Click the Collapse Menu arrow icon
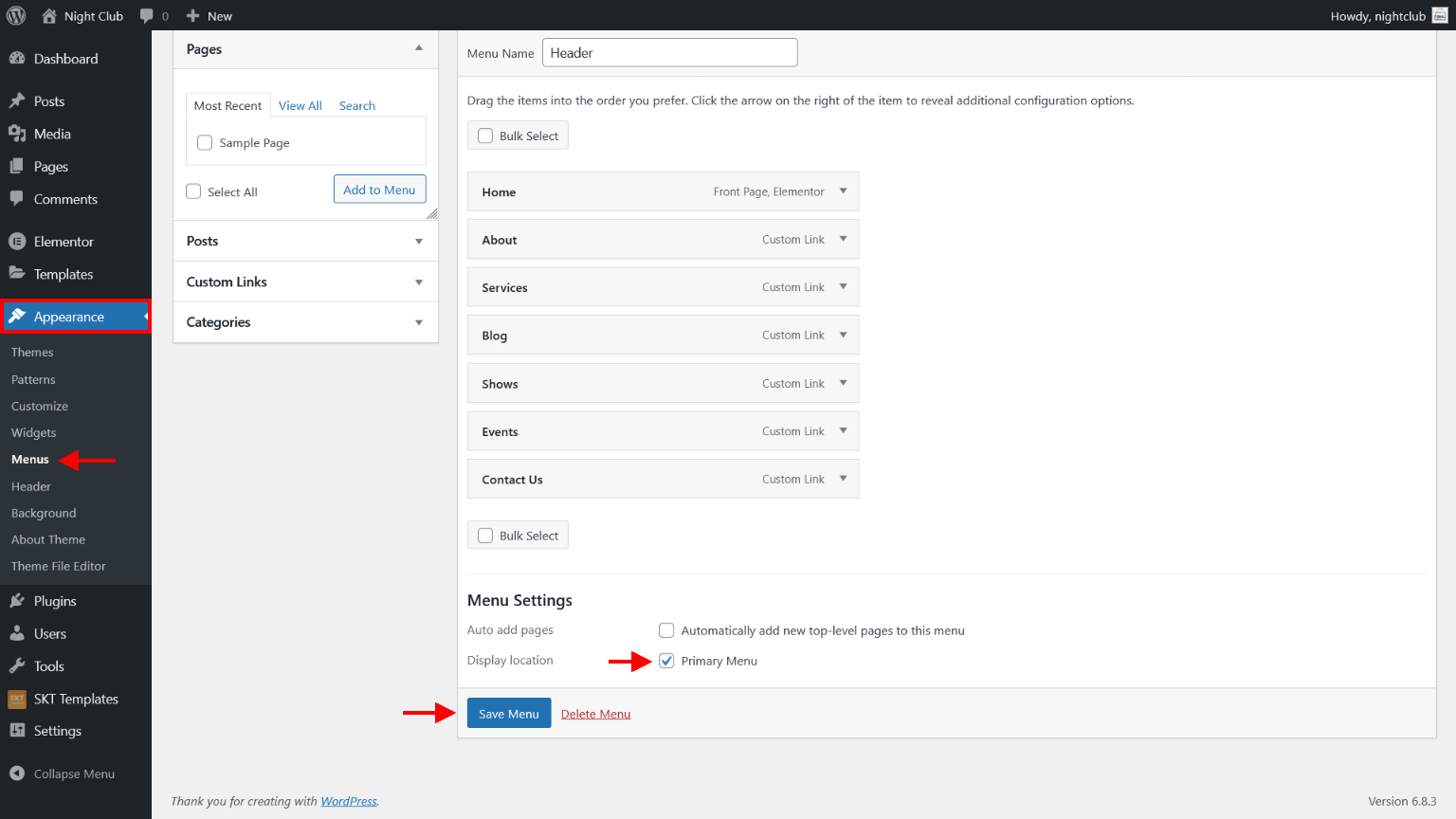The width and height of the screenshot is (1456, 819). [17, 773]
